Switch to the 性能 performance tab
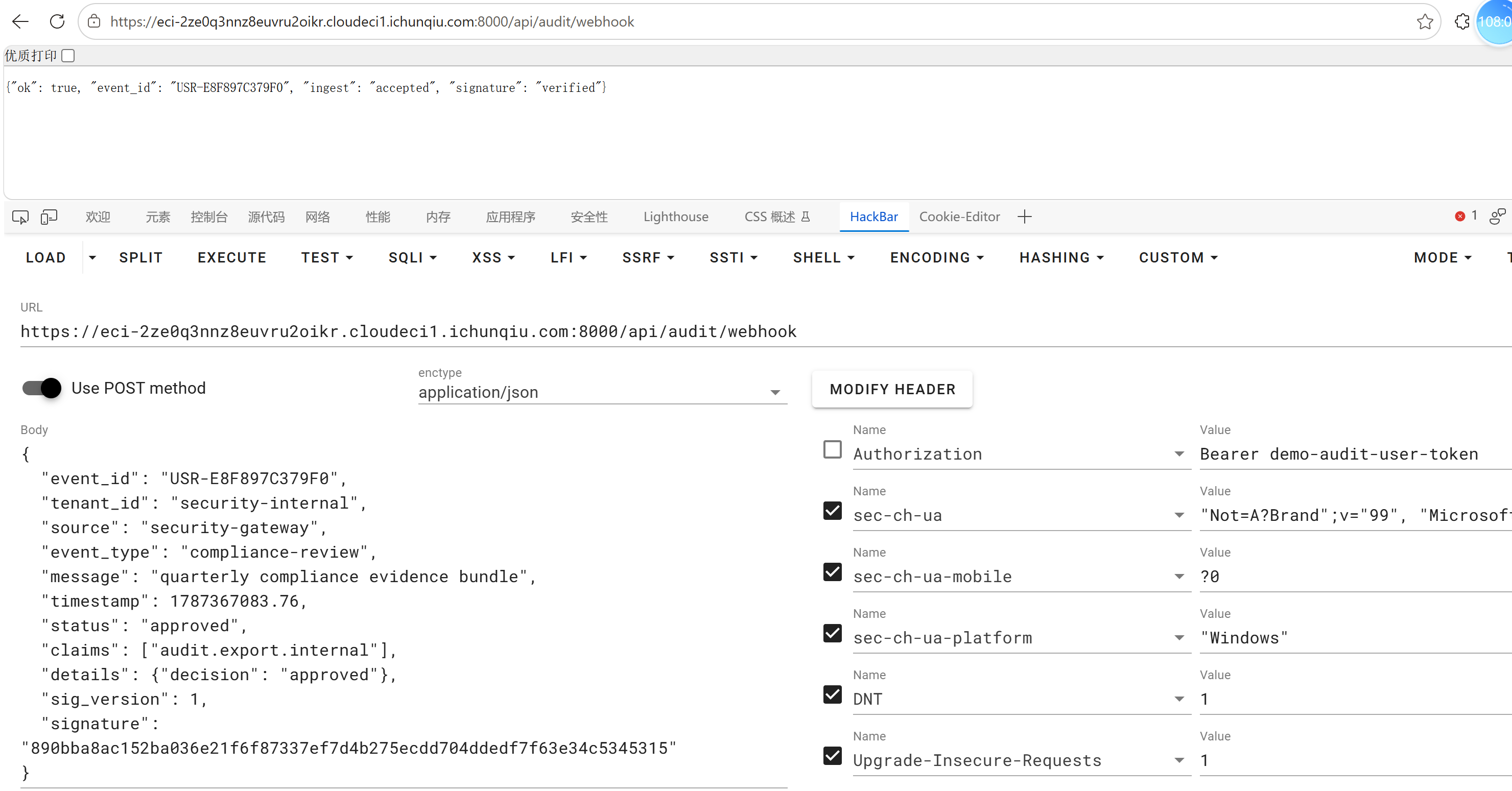Viewport: 1512px width, 791px height. coord(377,217)
